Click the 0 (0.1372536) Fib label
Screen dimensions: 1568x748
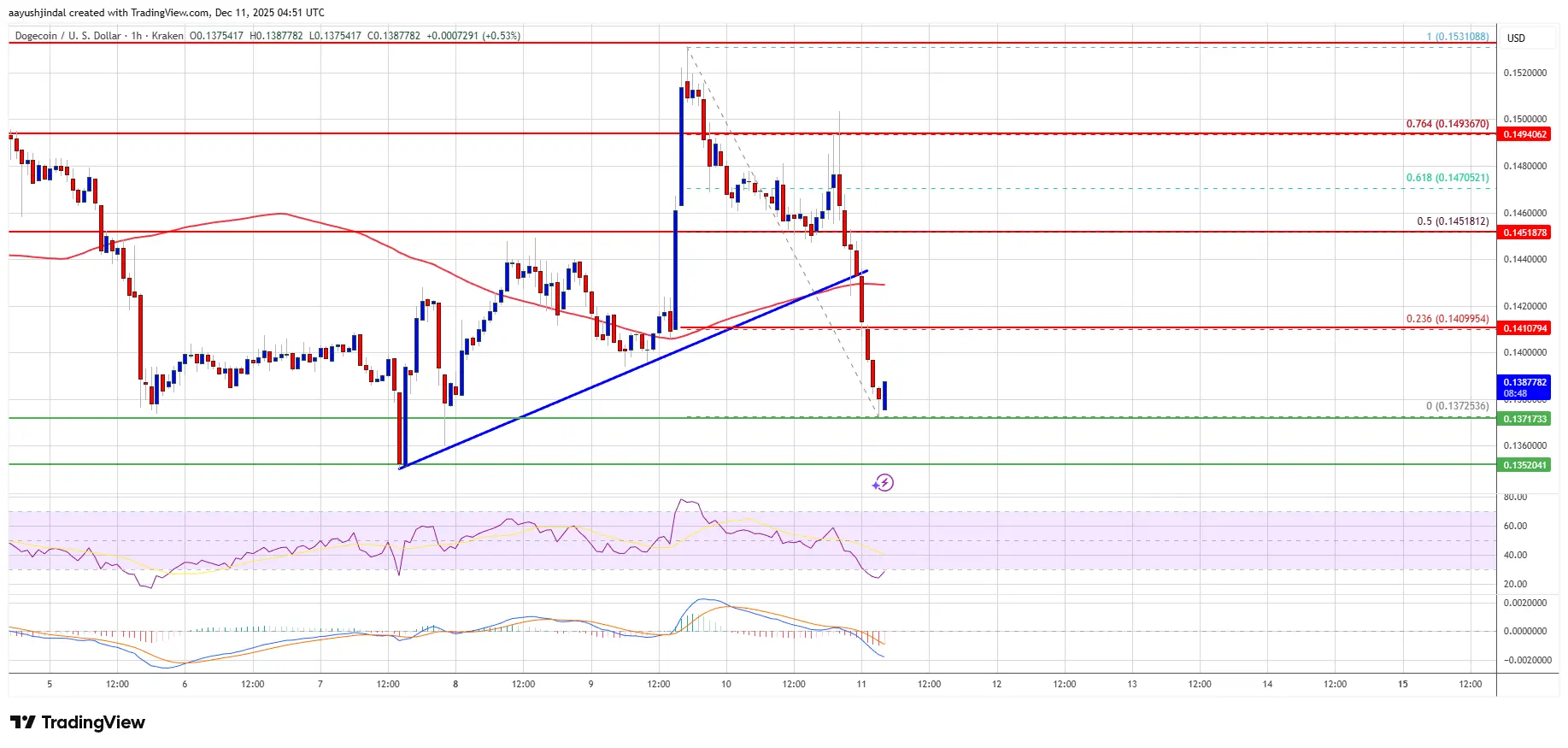point(1457,406)
